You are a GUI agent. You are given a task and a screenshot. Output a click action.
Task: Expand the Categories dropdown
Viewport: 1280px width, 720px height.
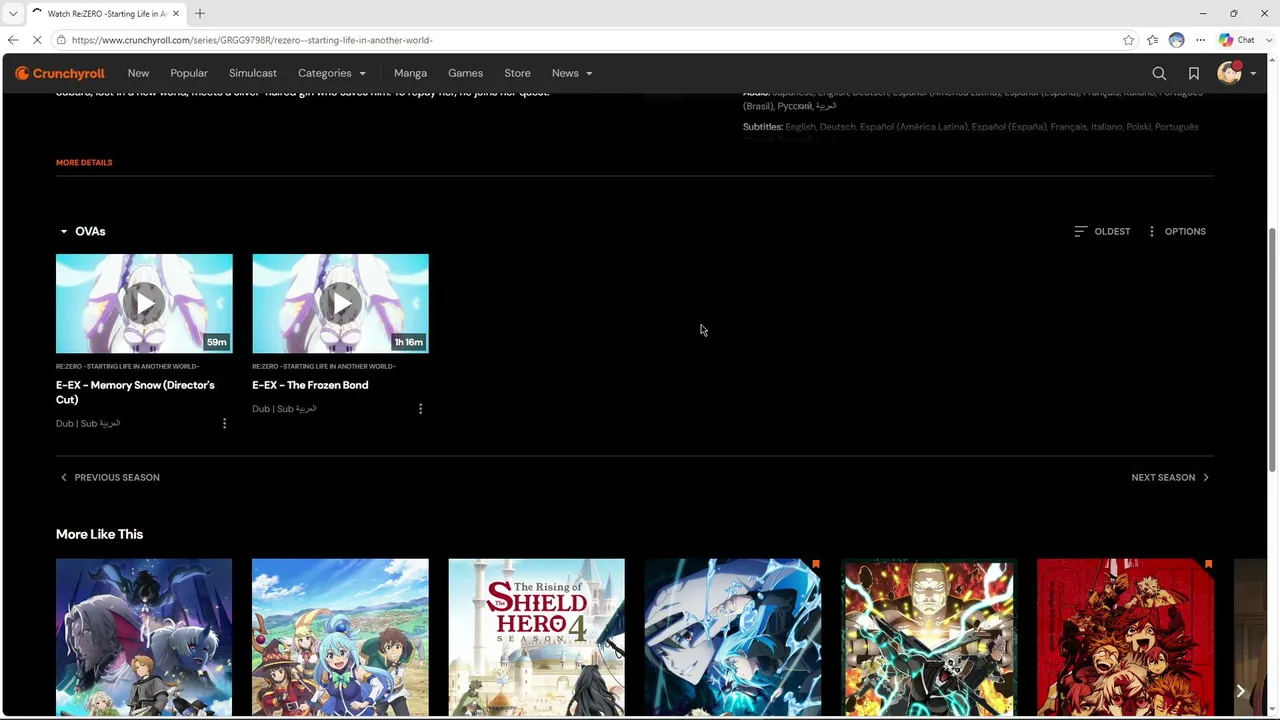(332, 73)
